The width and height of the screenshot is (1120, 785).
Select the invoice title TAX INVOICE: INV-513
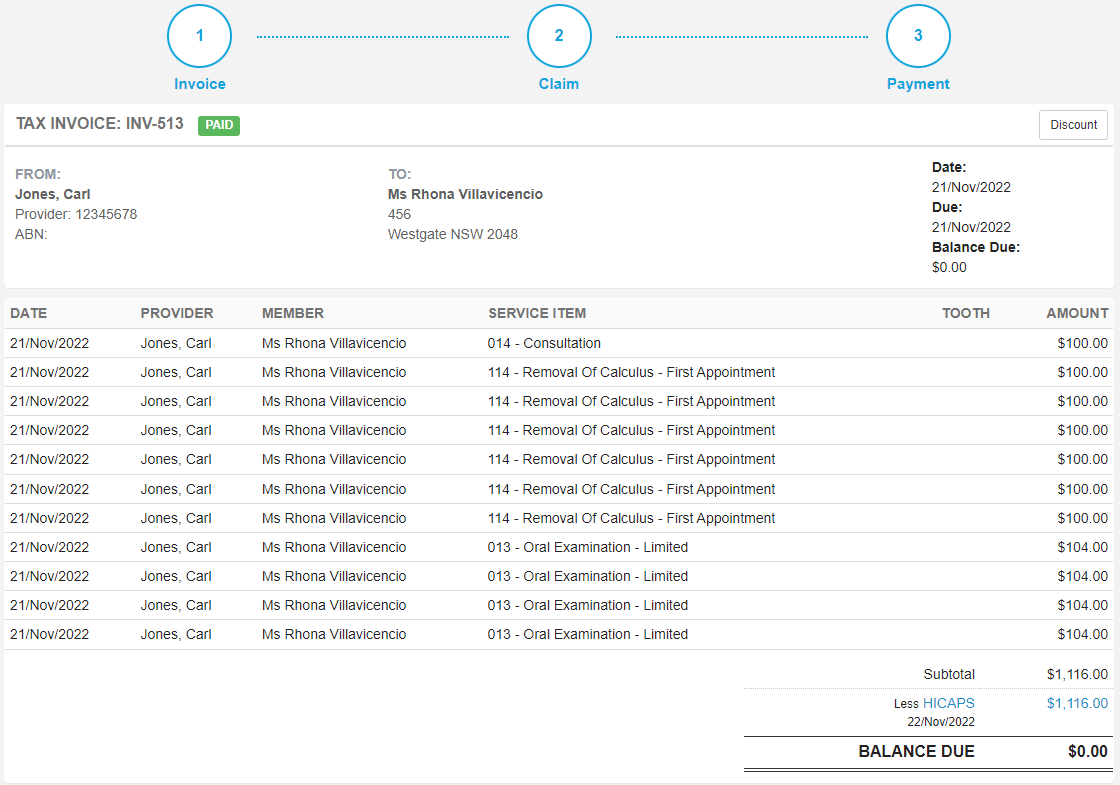pos(98,125)
